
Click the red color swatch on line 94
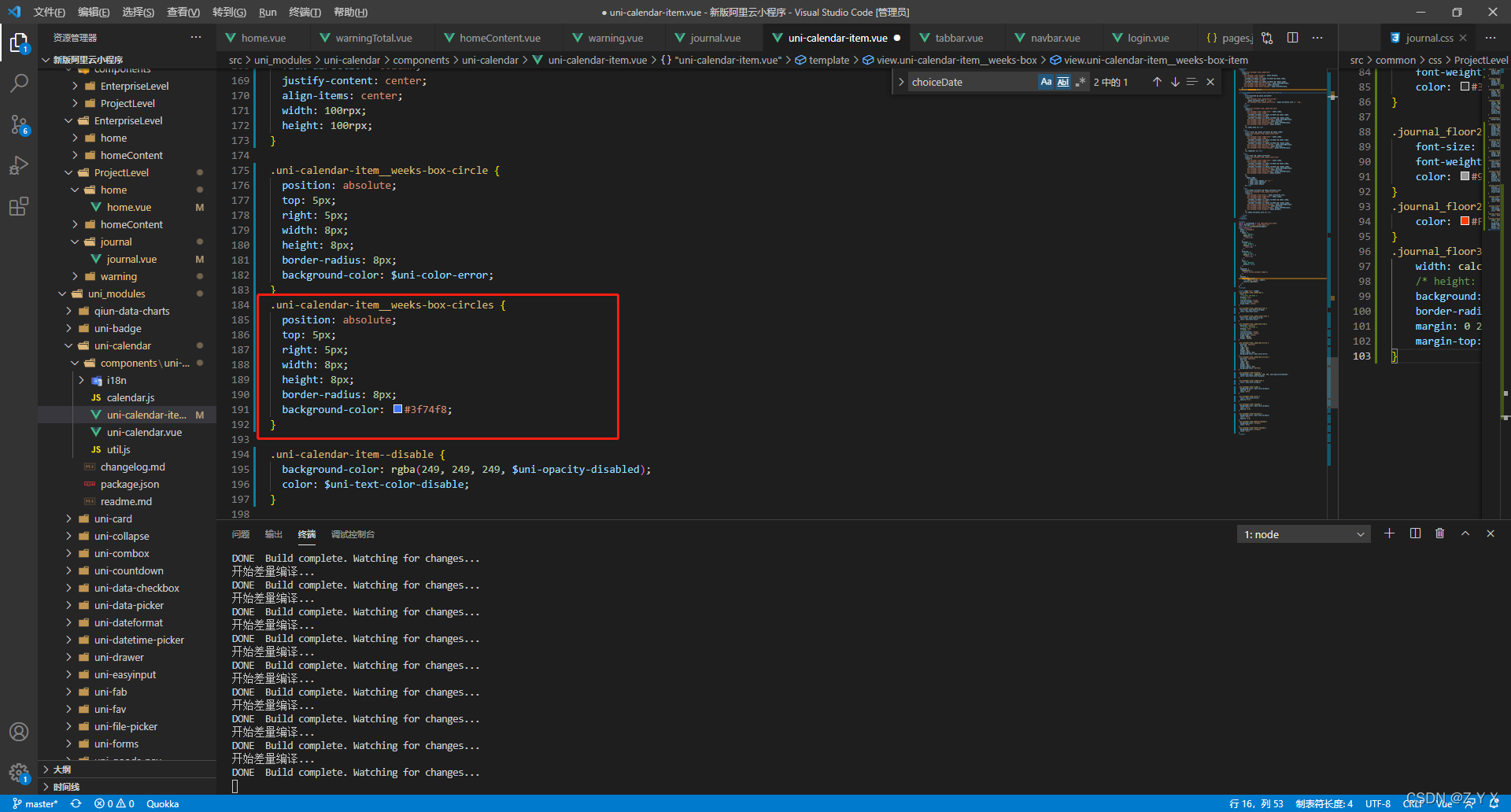[x=1465, y=221]
